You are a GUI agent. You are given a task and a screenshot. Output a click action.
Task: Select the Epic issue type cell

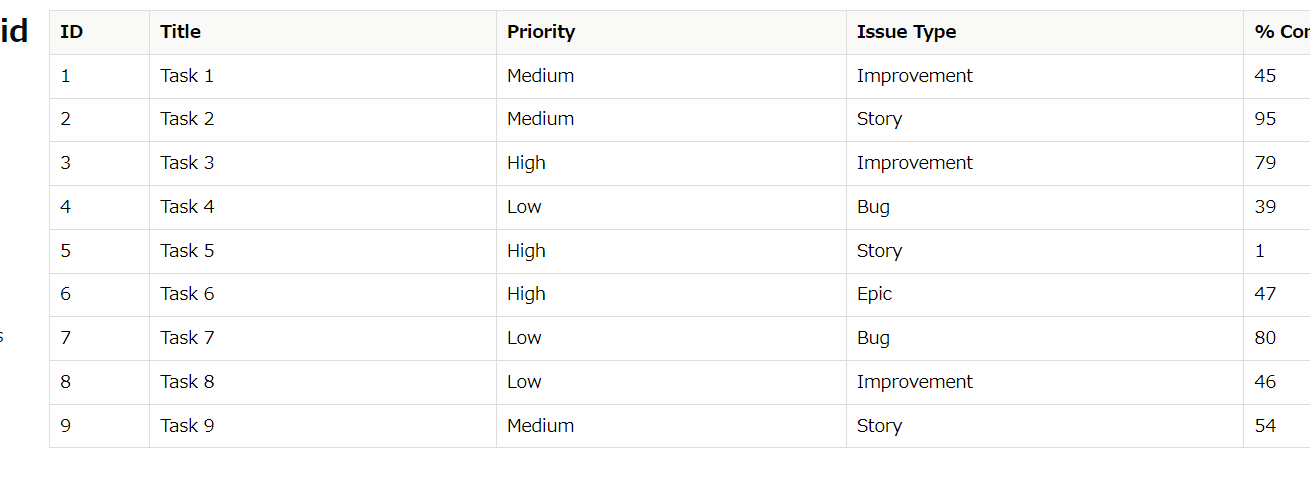point(874,294)
